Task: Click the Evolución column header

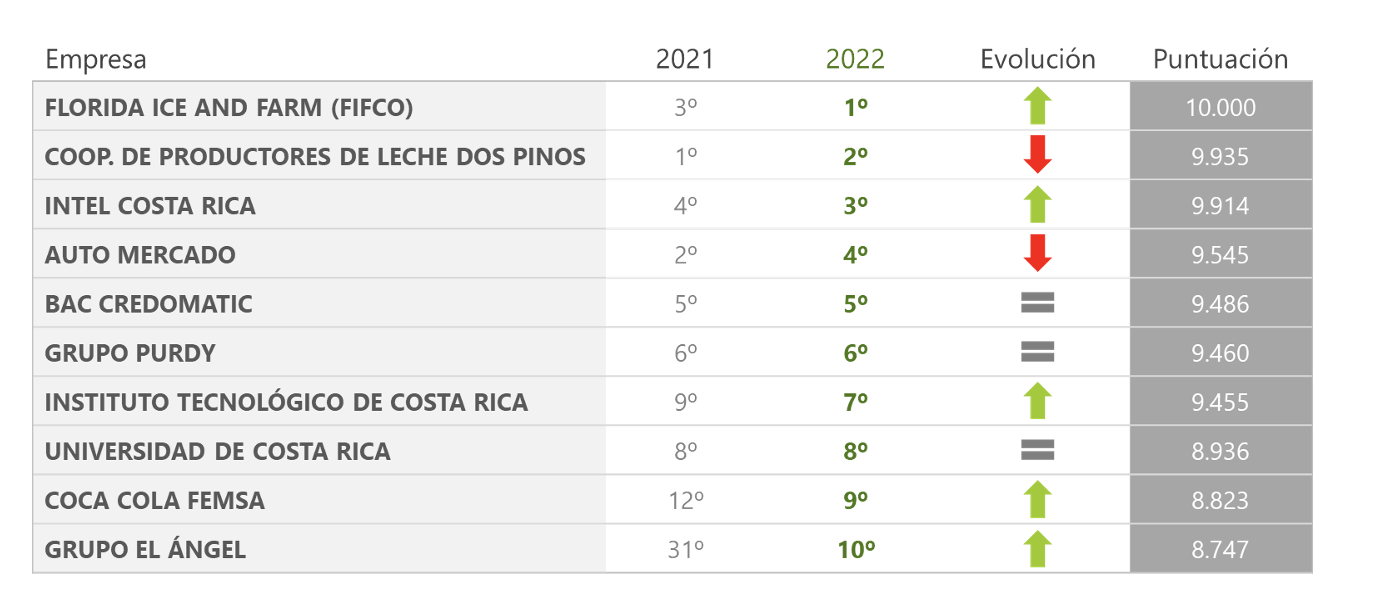Action: pyautogui.click(x=1038, y=59)
